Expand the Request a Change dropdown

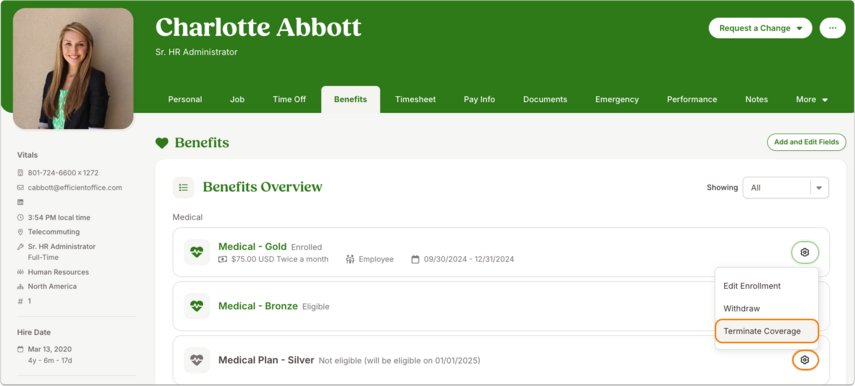(760, 28)
